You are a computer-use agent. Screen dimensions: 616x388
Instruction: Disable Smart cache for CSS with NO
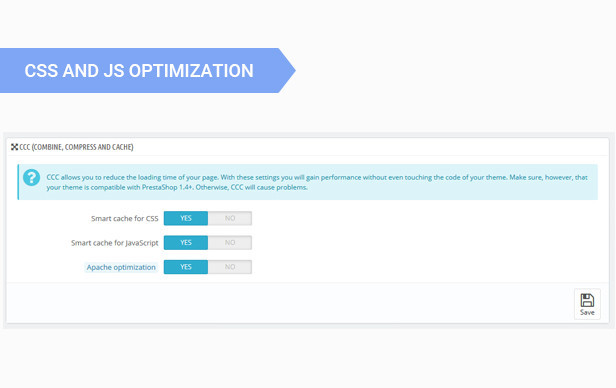(x=230, y=218)
